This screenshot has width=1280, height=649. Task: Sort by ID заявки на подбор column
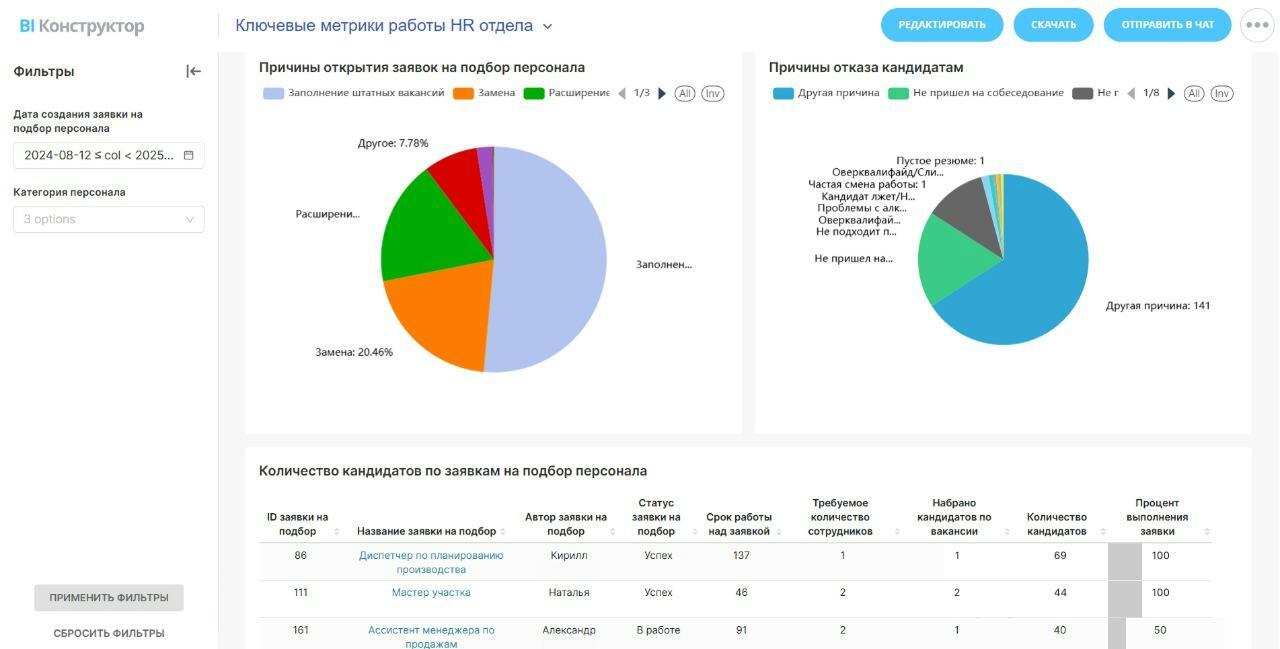pos(336,531)
